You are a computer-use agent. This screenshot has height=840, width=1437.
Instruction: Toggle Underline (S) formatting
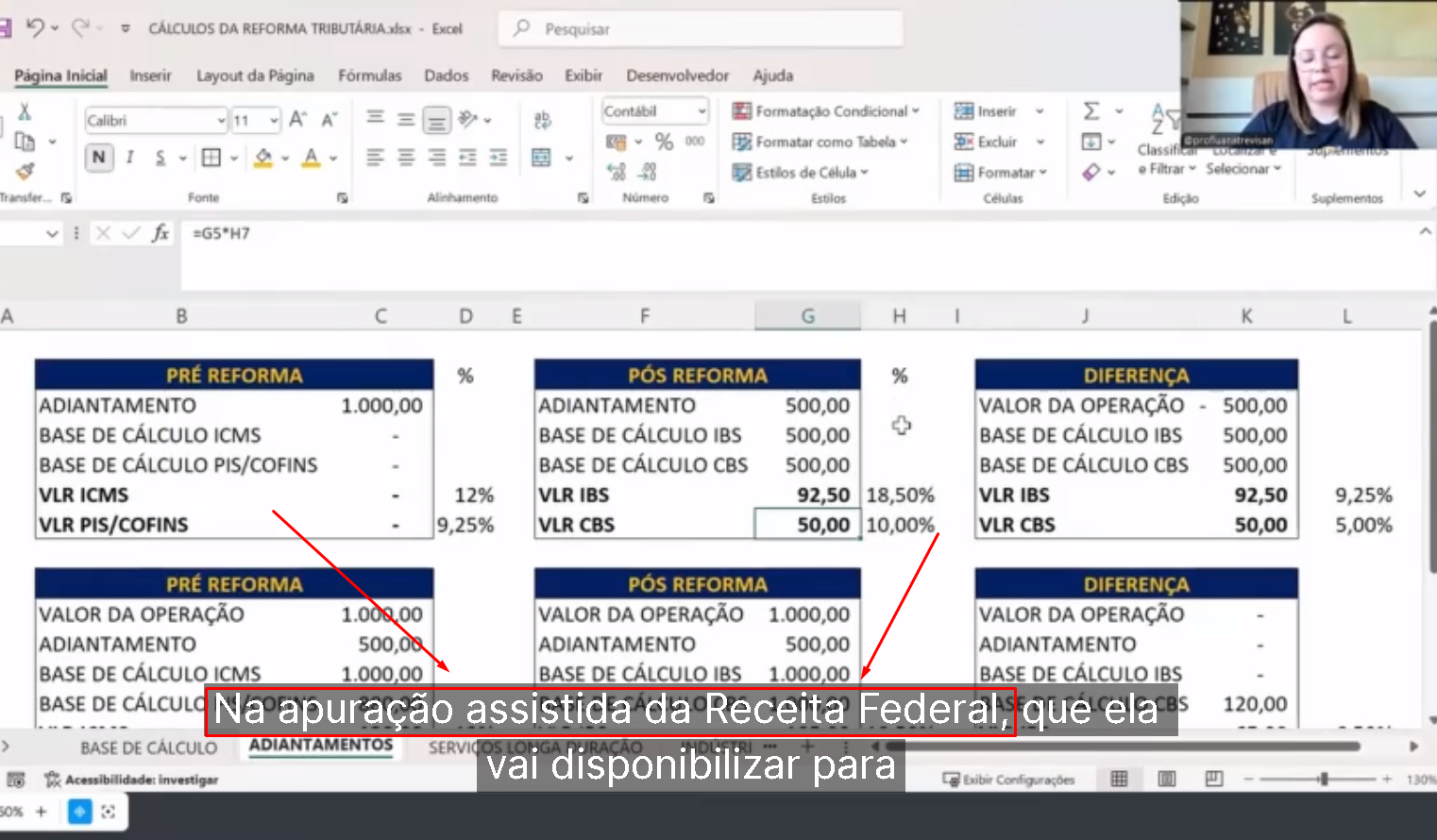161,158
